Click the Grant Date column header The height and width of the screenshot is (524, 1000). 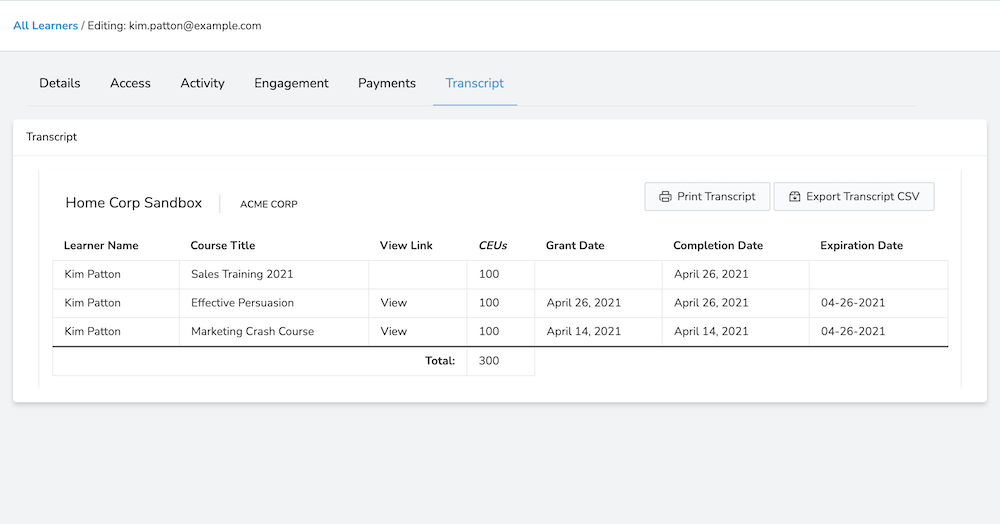pyautogui.click(x=575, y=245)
